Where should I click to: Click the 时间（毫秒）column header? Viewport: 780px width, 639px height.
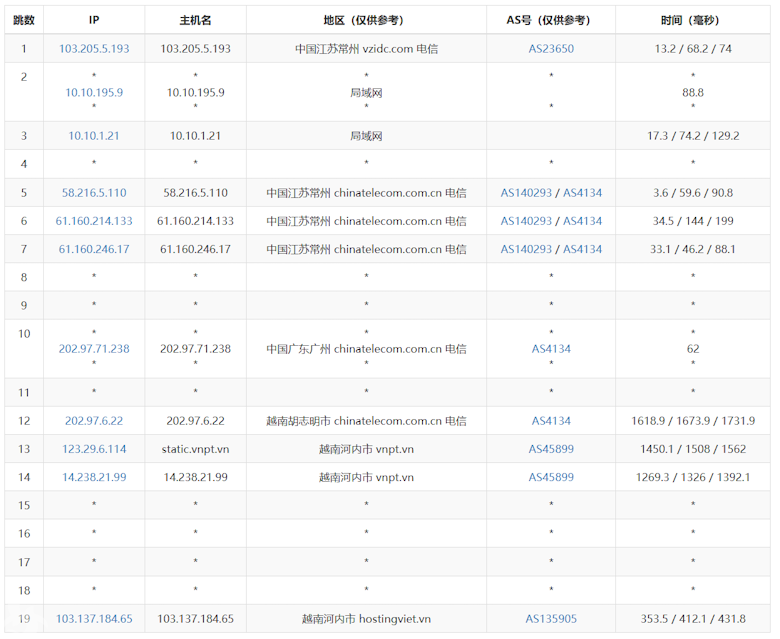point(693,20)
